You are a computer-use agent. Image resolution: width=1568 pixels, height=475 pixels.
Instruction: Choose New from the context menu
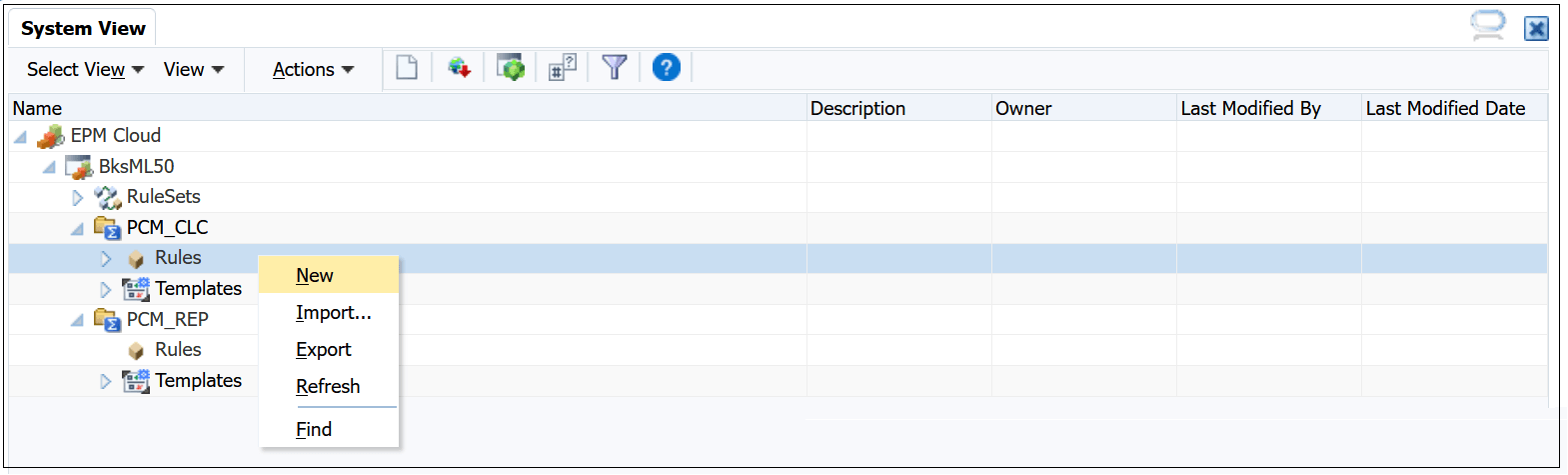point(329,275)
